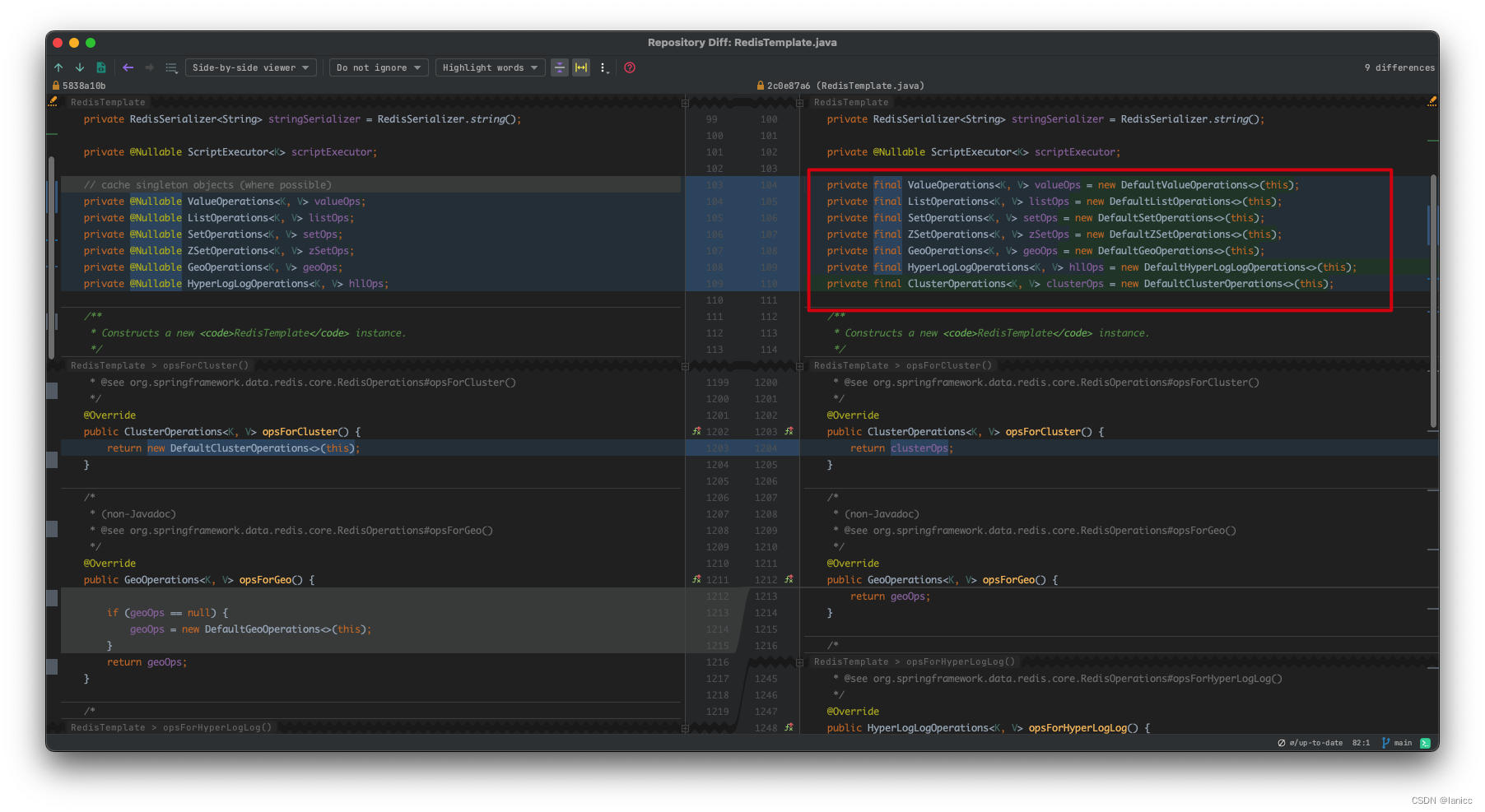Click override gutter icon at left line 1202
This screenshot has width=1485, height=812.
697,431
